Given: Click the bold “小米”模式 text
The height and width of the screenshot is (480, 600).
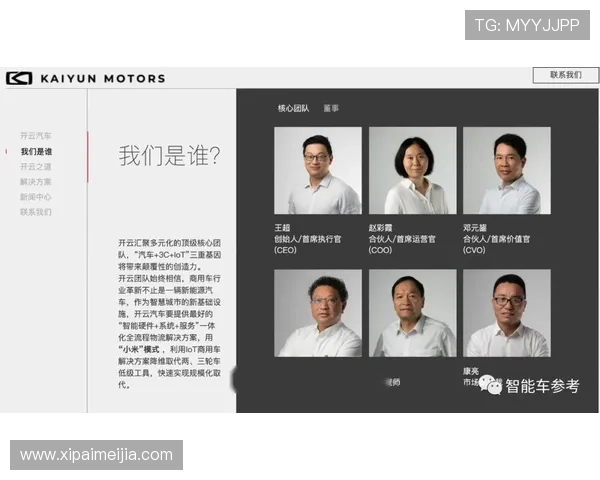Looking at the screenshot, I should 139,349.
